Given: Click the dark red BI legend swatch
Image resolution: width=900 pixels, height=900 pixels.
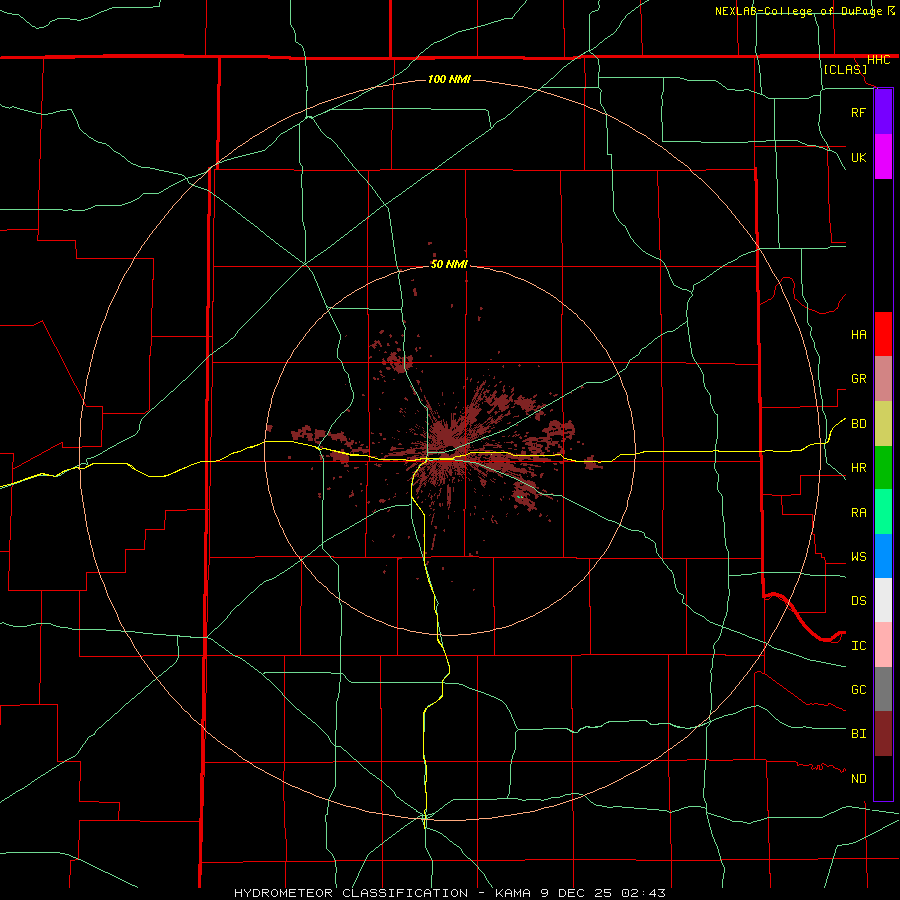Looking at the screenshot, I should click(x=883, y=734).
